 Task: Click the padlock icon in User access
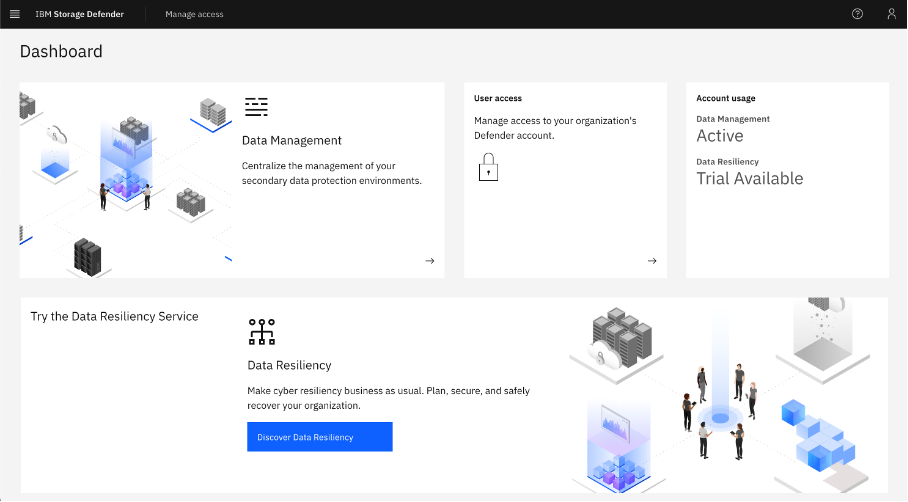(x=488, y=167)
